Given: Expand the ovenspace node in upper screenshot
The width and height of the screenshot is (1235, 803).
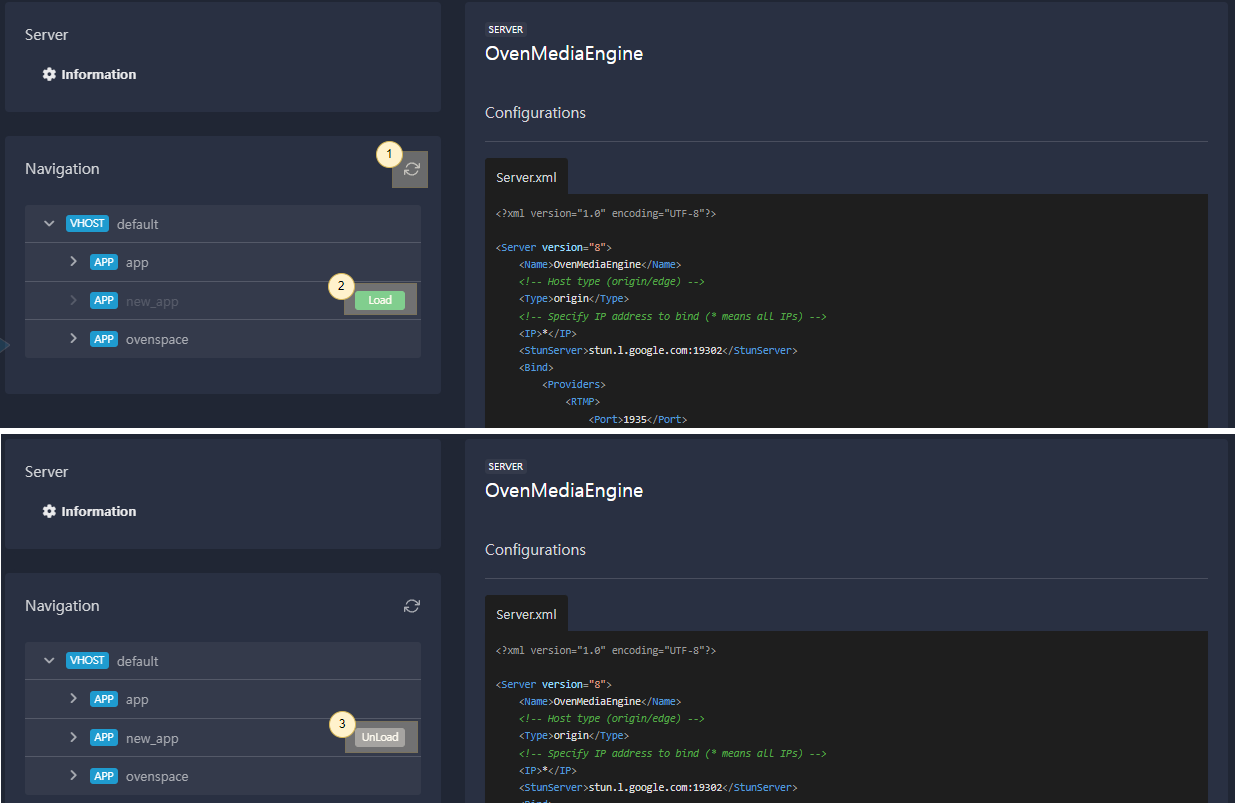Looking at the screenshot, I should click(73, 339).
